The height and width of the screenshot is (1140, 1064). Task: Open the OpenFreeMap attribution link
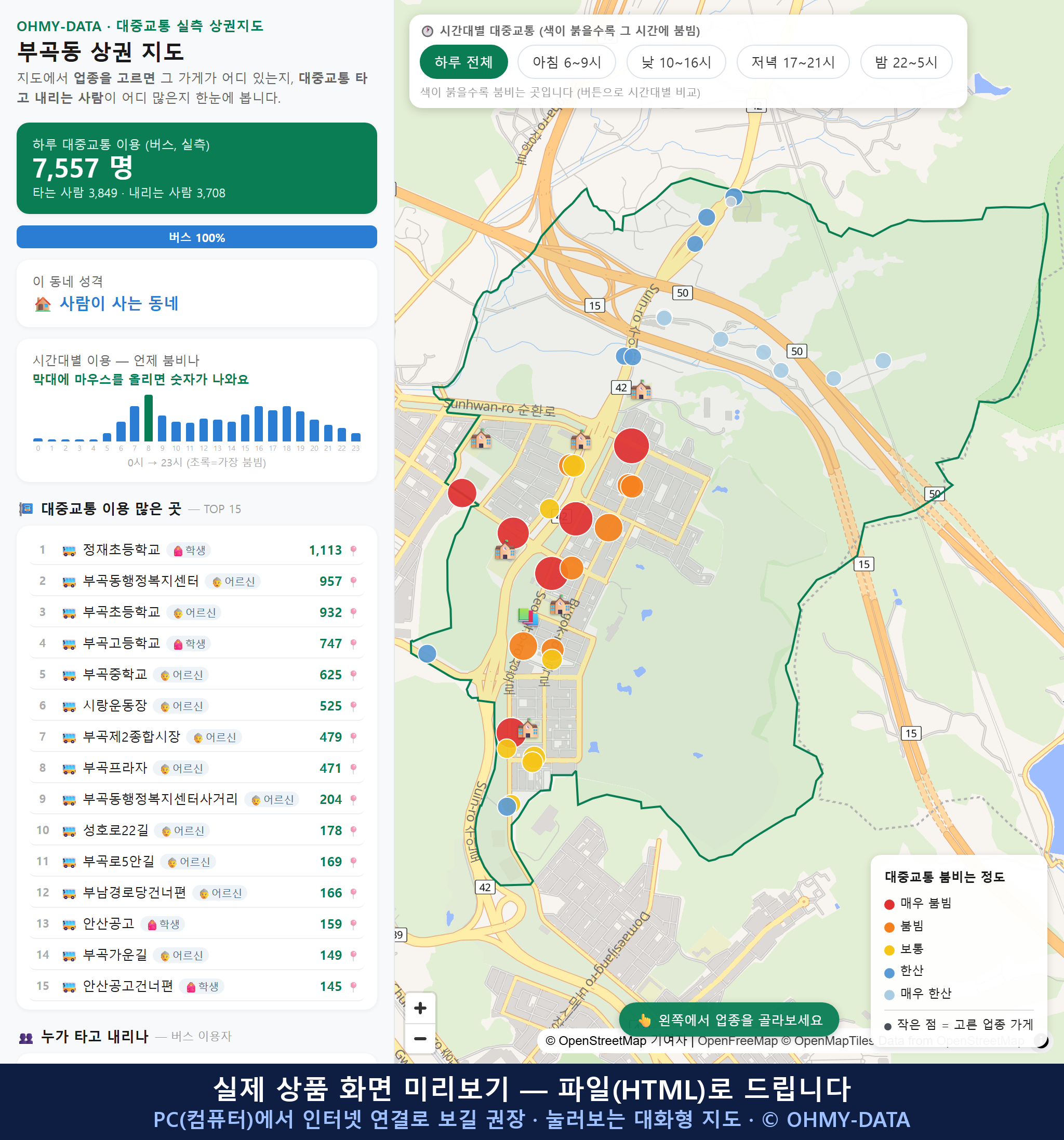tap(737, 1041)
